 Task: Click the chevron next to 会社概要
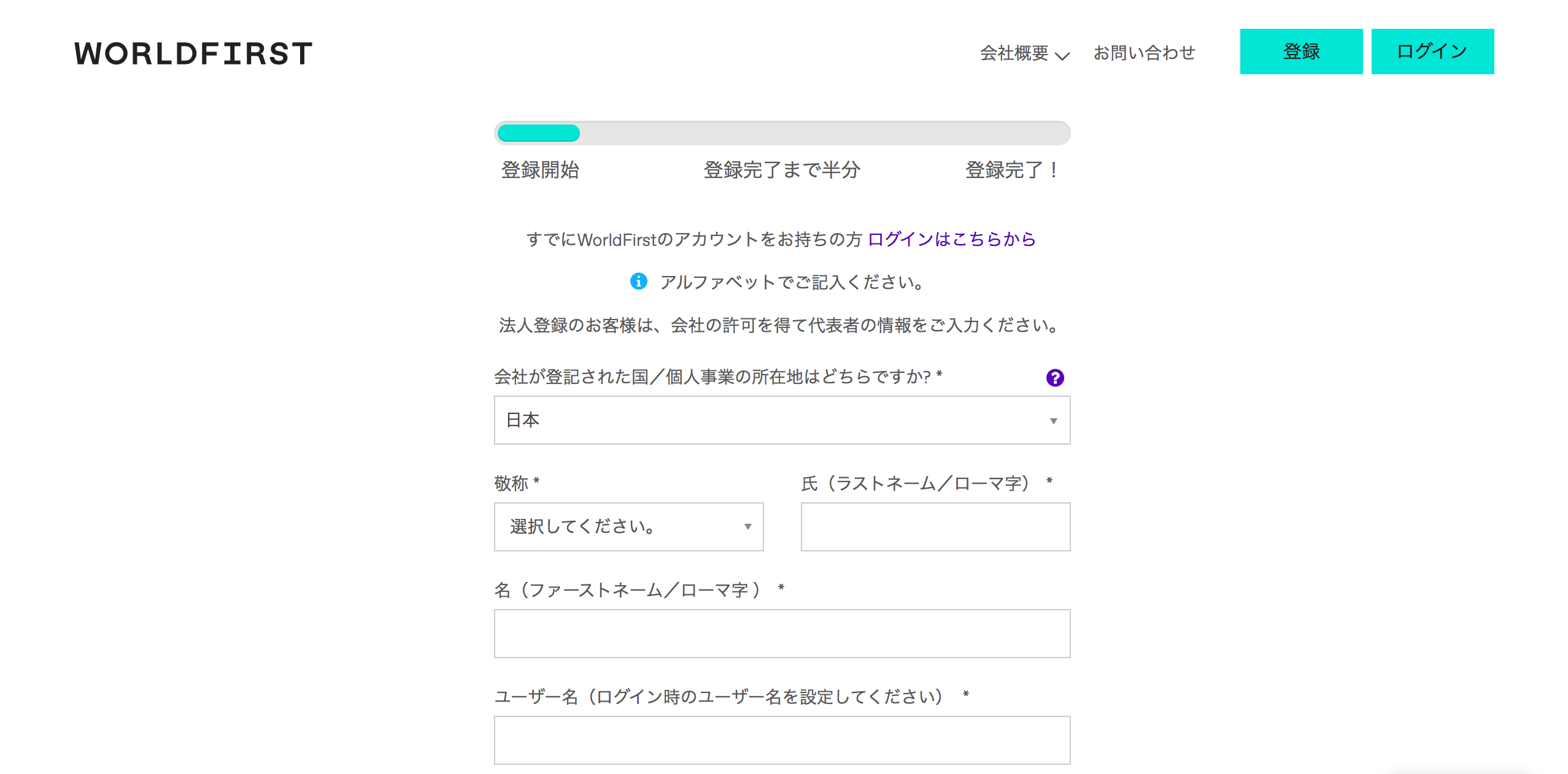pyautogui.click(x=1062, y=56)
